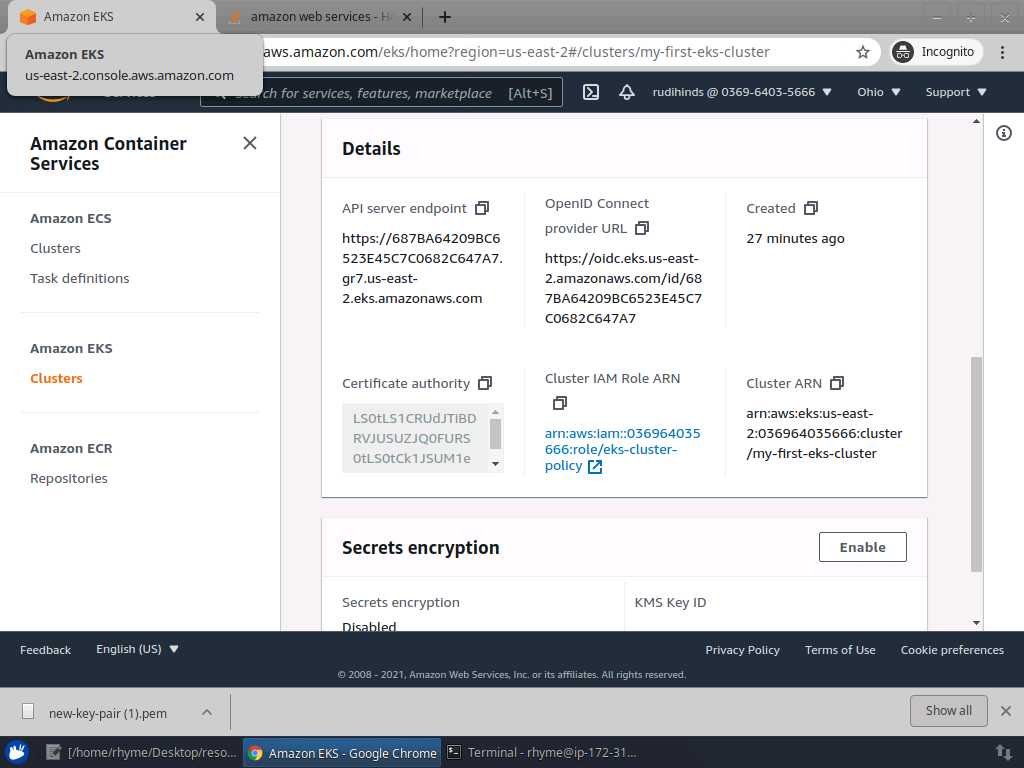1024x768 pixels.
Task: Switch to the amazon web services tab
Action: pos(320,17)
